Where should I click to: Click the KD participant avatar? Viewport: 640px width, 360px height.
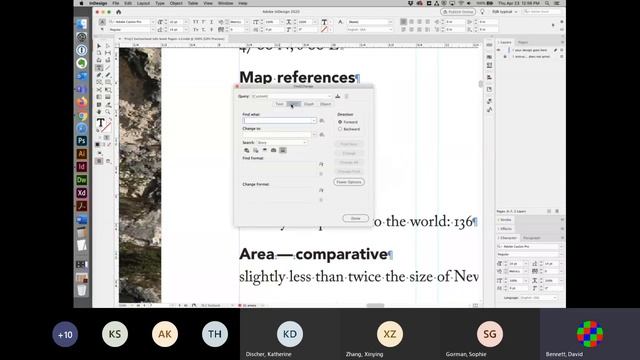(290, 334)
